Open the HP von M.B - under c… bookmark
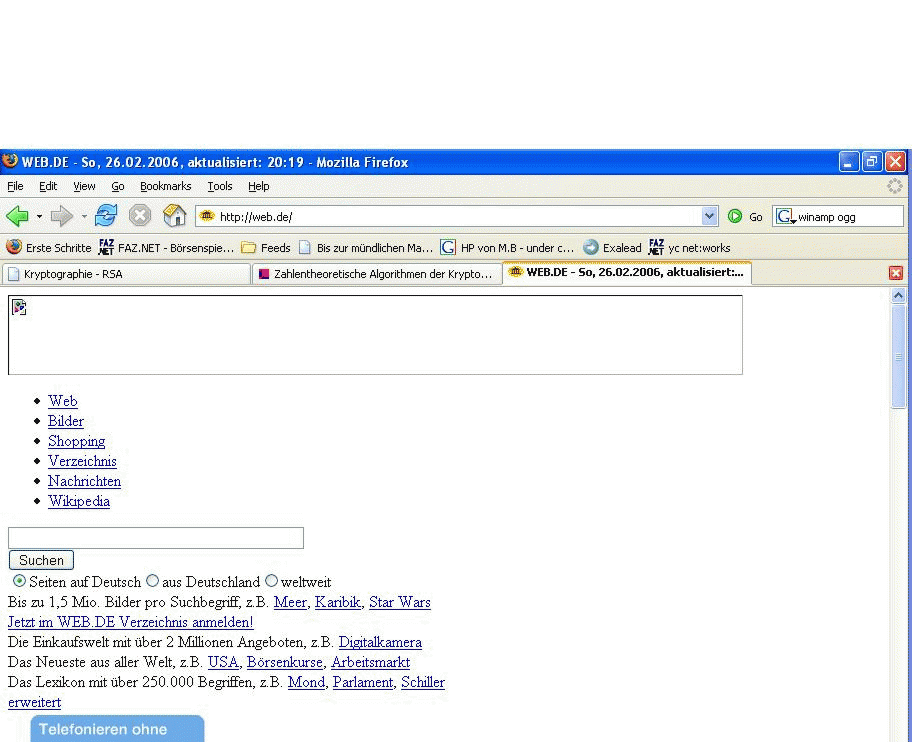The image size is (912, 742). [507, 248]
